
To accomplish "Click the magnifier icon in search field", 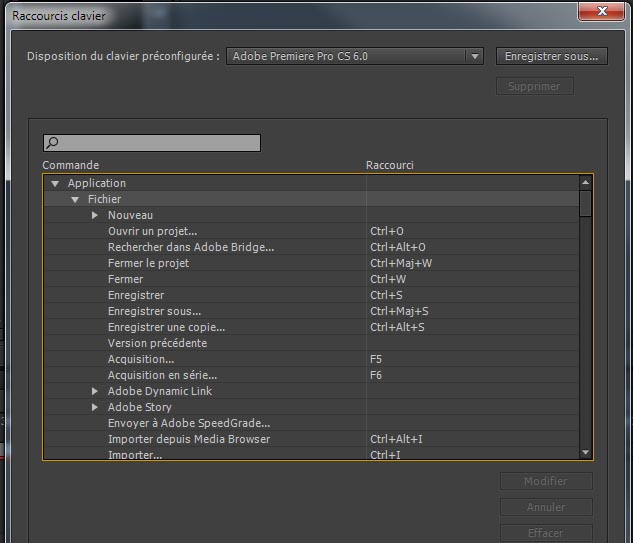I will tap(53, 143).
